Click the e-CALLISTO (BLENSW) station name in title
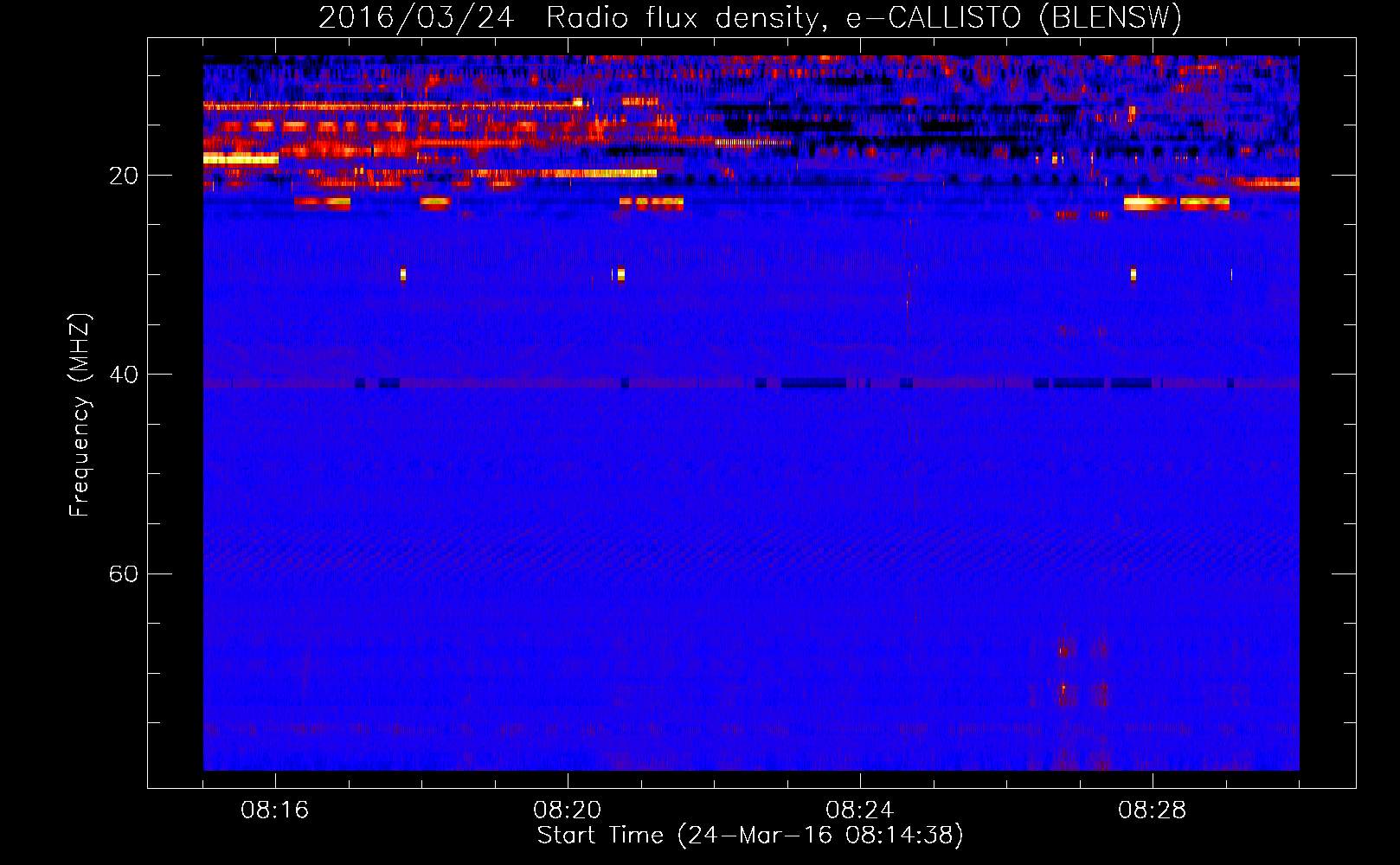 (x=1014, y=17)
